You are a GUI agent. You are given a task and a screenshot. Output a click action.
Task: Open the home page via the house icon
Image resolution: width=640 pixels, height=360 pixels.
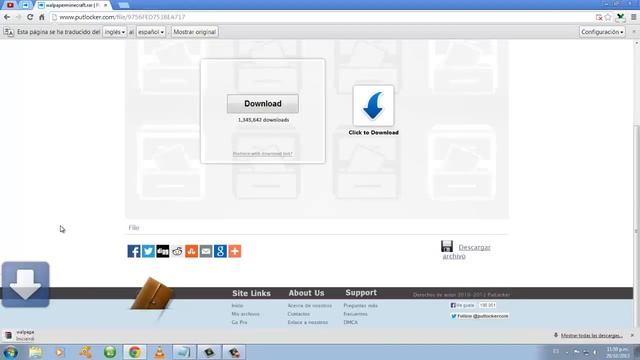(x=42, y=17)
